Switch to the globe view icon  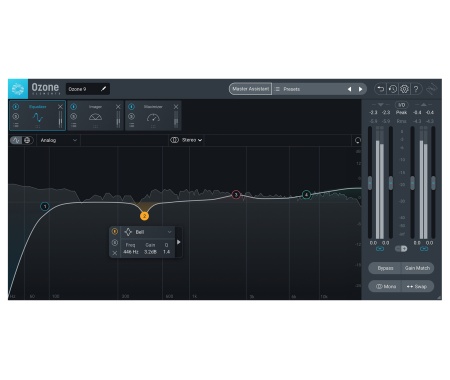27,140
